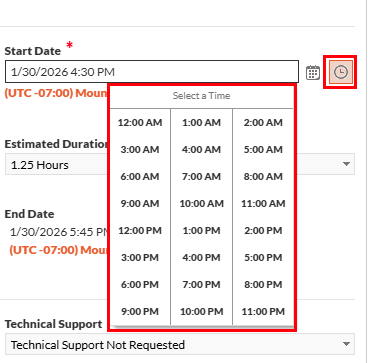Choose 2:00 PM time slot
Viewport: 368px width, 363px height.
[263, 231]
